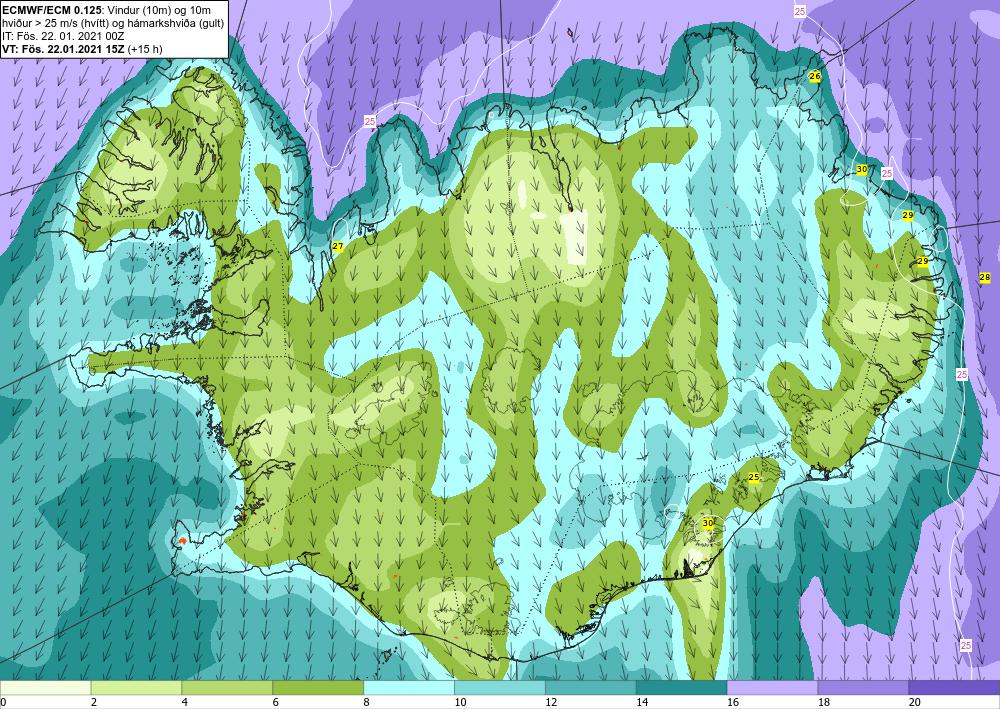
Task: Click the orange marker on the southwest peninsula
Action: pos(182,540)
